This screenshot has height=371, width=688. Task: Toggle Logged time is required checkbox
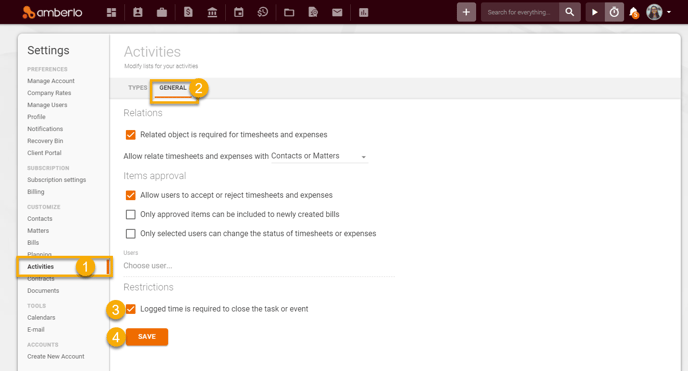[x=130, y=309]
